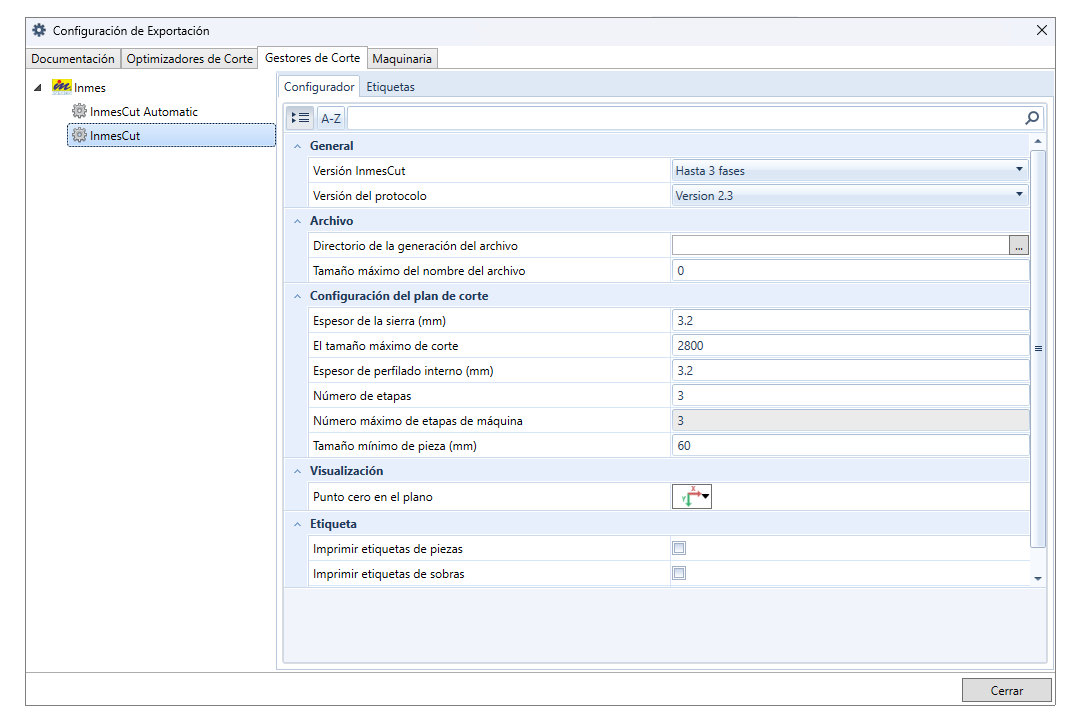Click the Inmes tree label
This screenshot has width=1072, height=724.
pos(90,88)
